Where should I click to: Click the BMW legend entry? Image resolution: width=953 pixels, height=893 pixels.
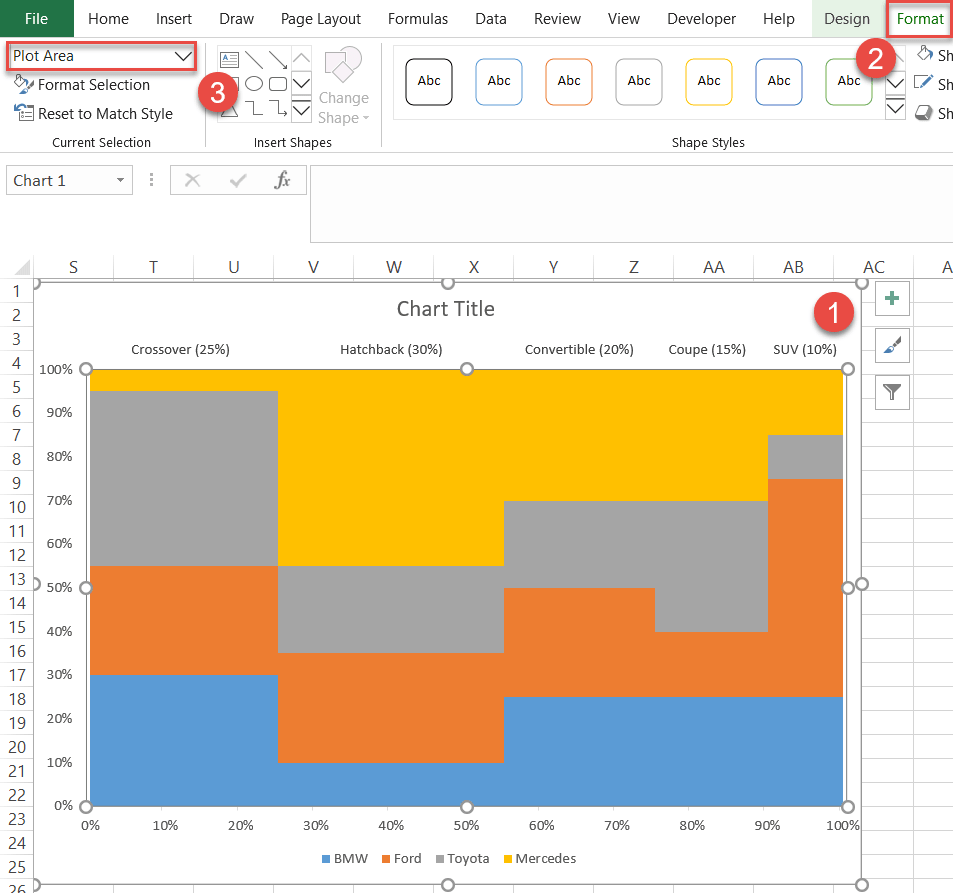345,858
